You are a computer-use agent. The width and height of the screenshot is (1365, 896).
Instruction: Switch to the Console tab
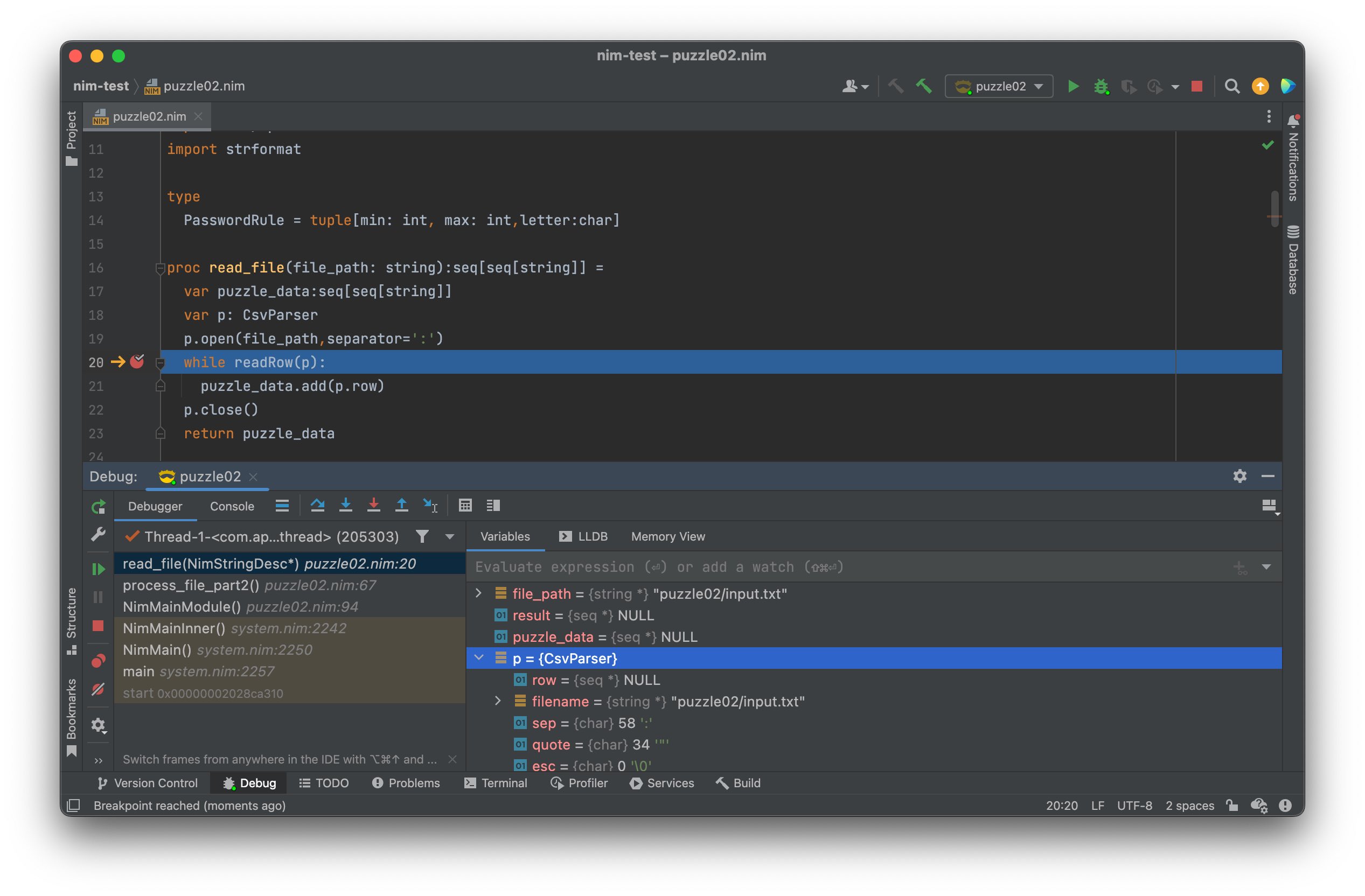point(232,506)
